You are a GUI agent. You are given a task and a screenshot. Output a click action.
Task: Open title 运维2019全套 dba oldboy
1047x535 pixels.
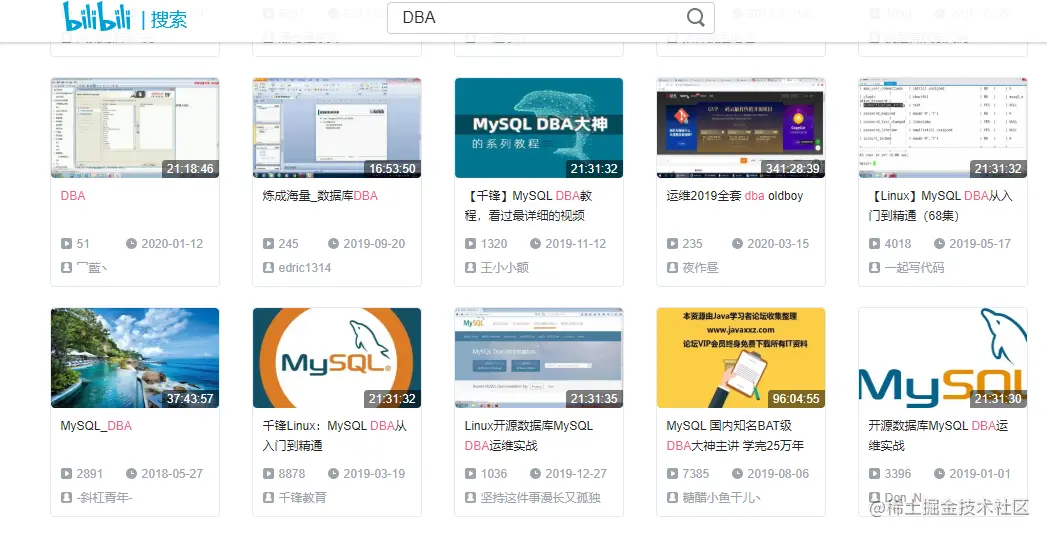[735, 196]
